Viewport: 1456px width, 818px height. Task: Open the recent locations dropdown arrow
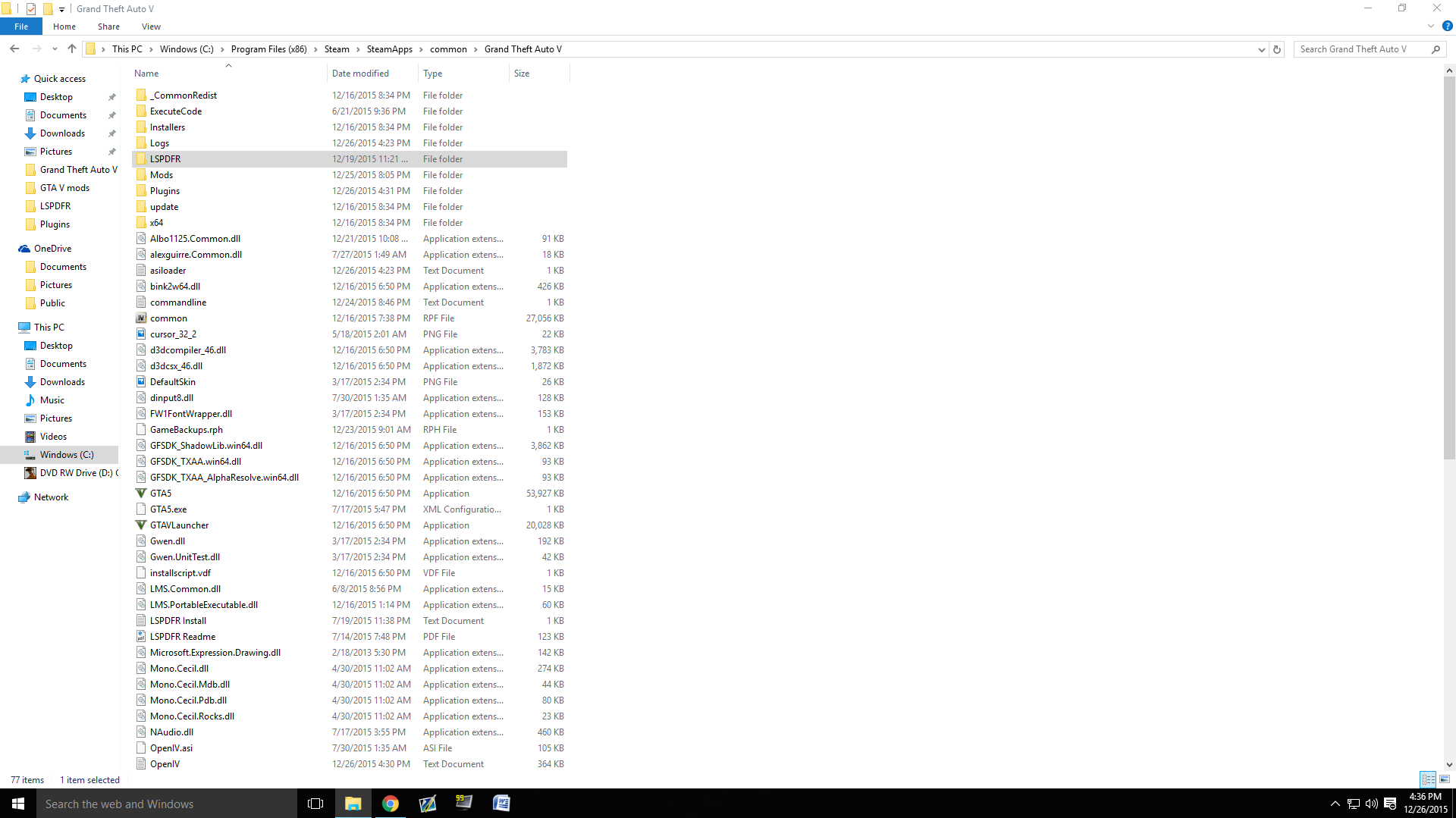[55, 49]
